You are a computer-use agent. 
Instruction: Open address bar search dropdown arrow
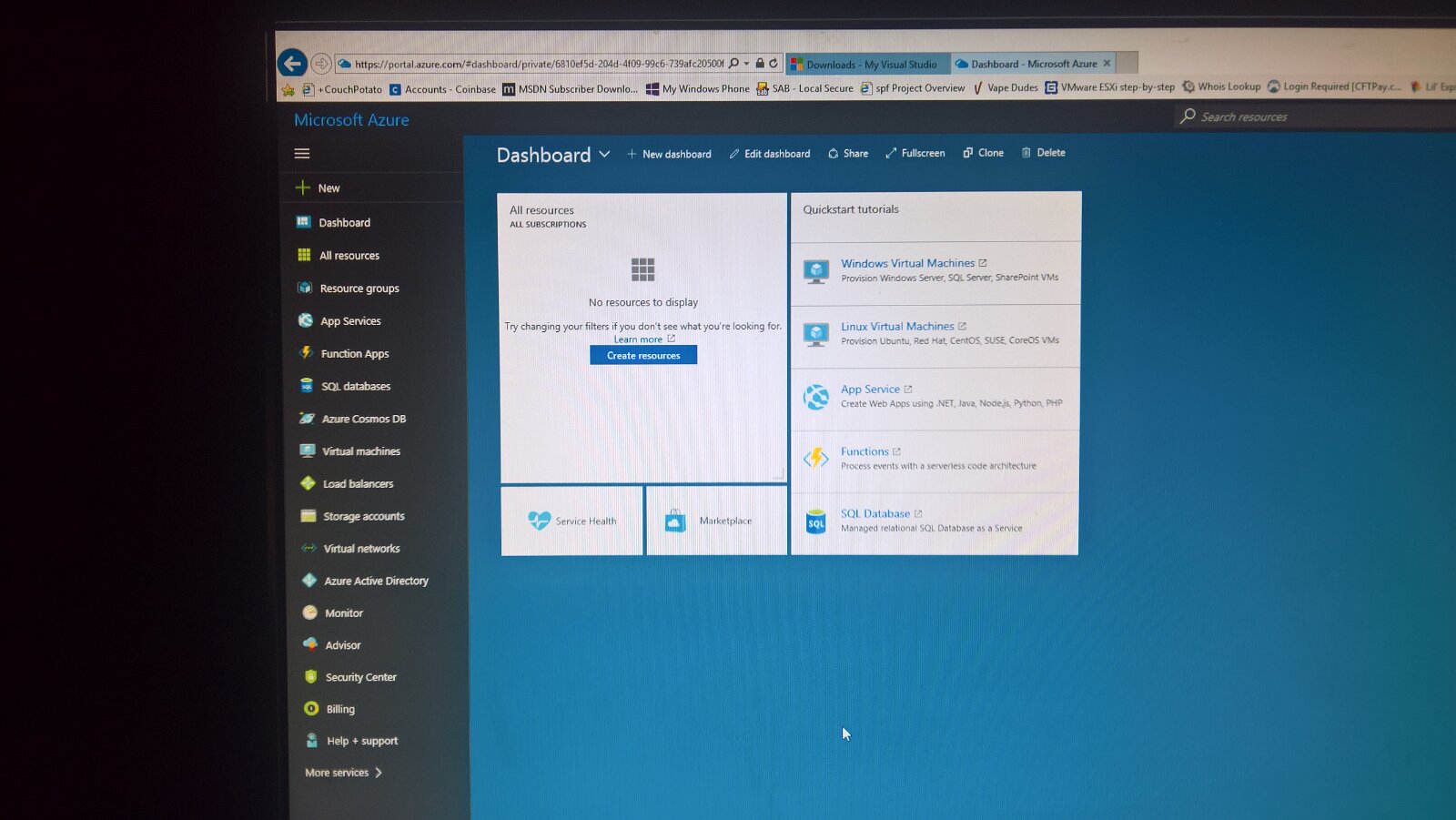(x=746, y=64)
